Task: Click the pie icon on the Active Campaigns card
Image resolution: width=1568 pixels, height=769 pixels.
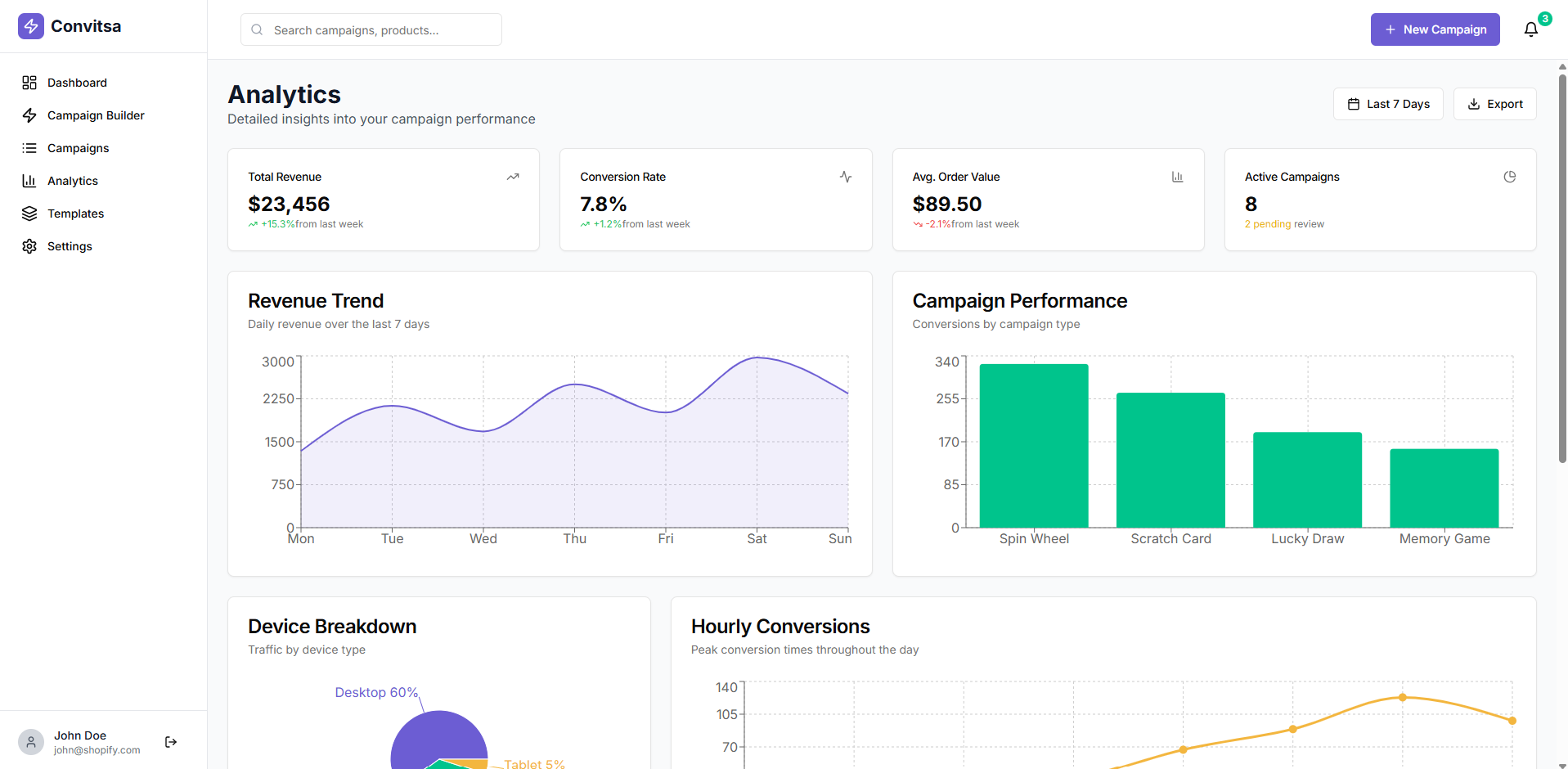Action: click(1510, 177)
